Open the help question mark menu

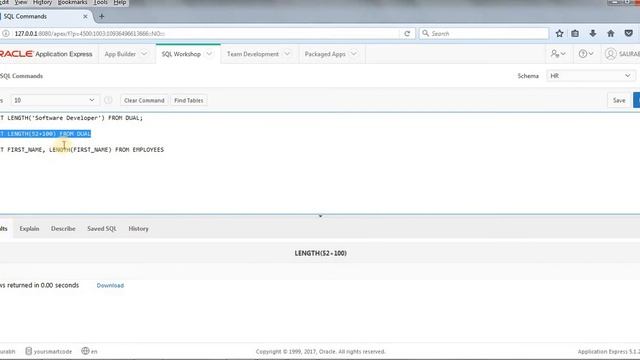tap(586, 54)
